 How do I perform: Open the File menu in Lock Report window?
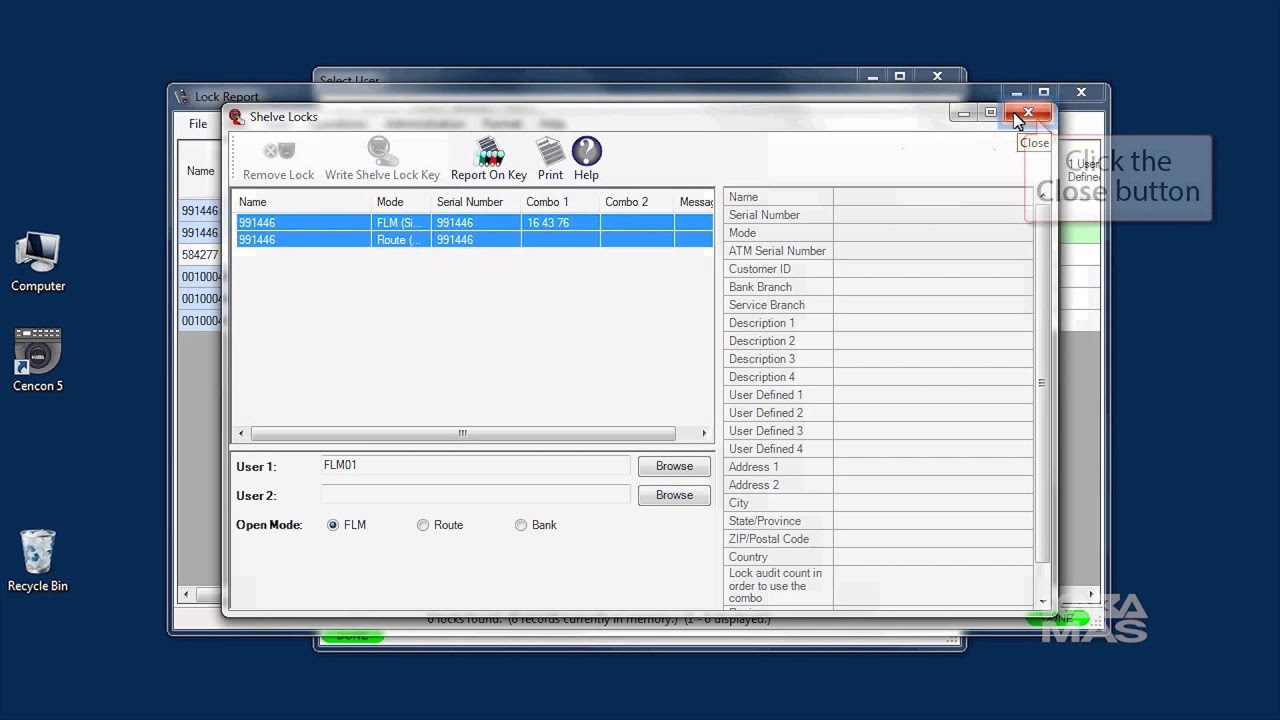coord(198,124)
